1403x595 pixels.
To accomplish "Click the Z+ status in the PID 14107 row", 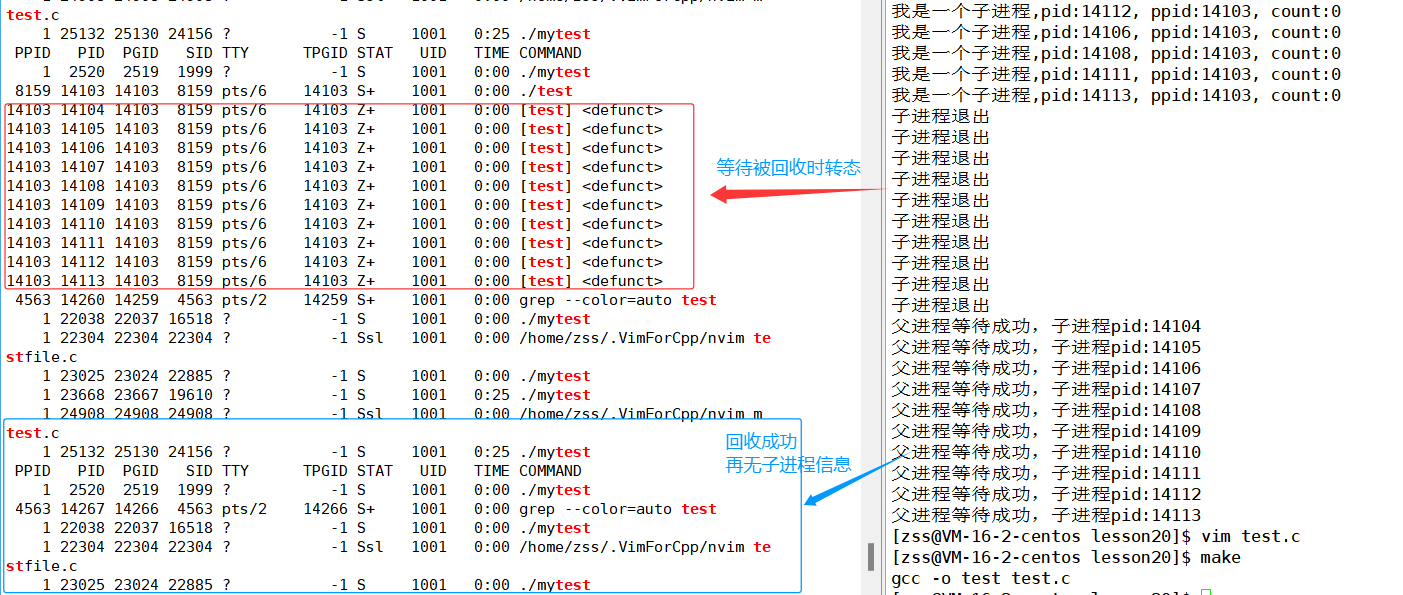I will 366,167.
